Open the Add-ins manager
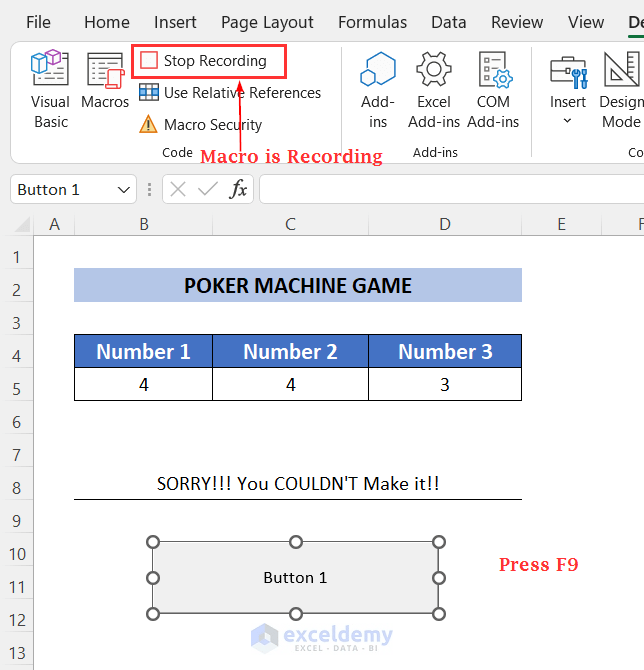 coord(378,90)
